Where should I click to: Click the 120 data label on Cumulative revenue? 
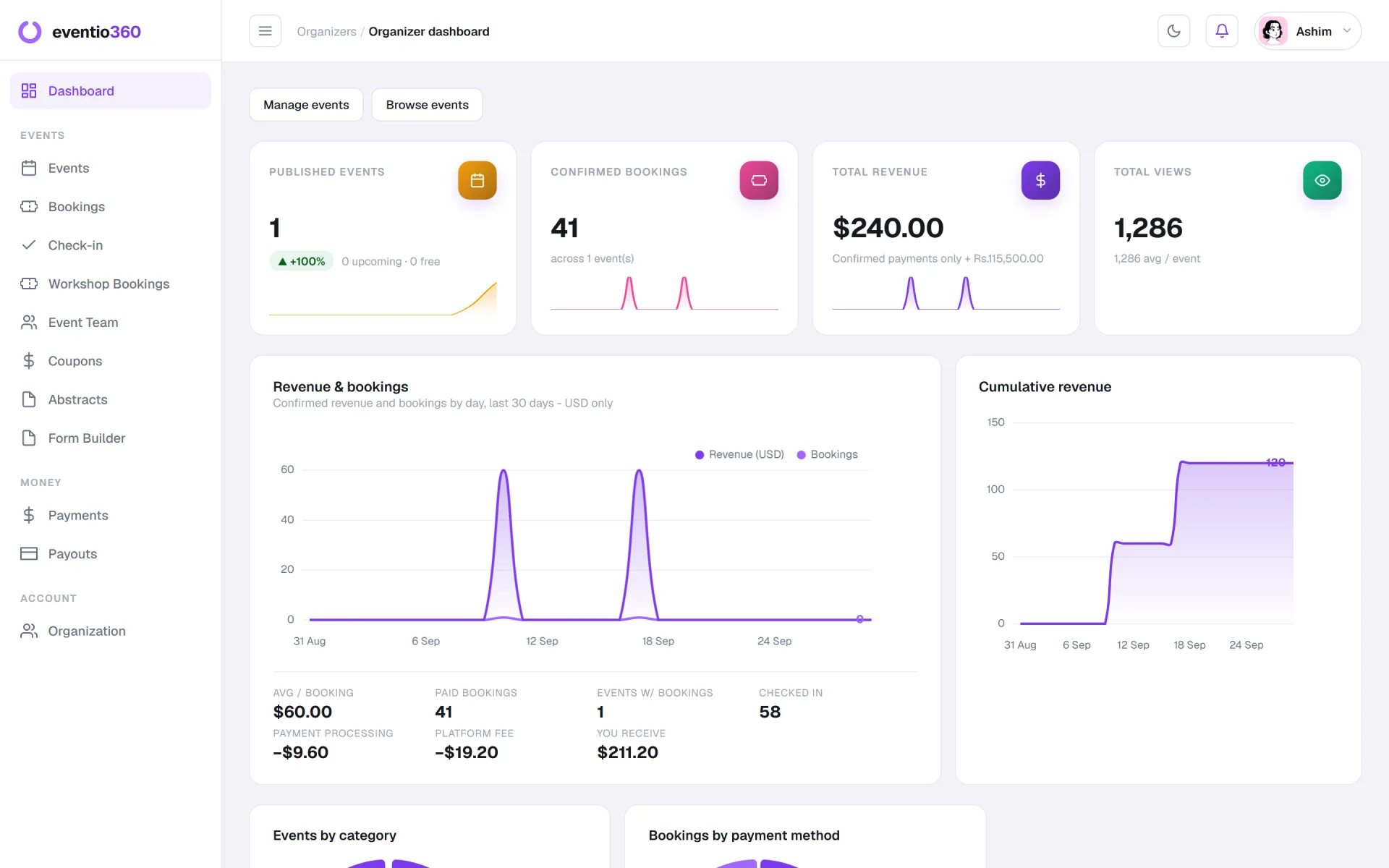tap(1275, 462)
